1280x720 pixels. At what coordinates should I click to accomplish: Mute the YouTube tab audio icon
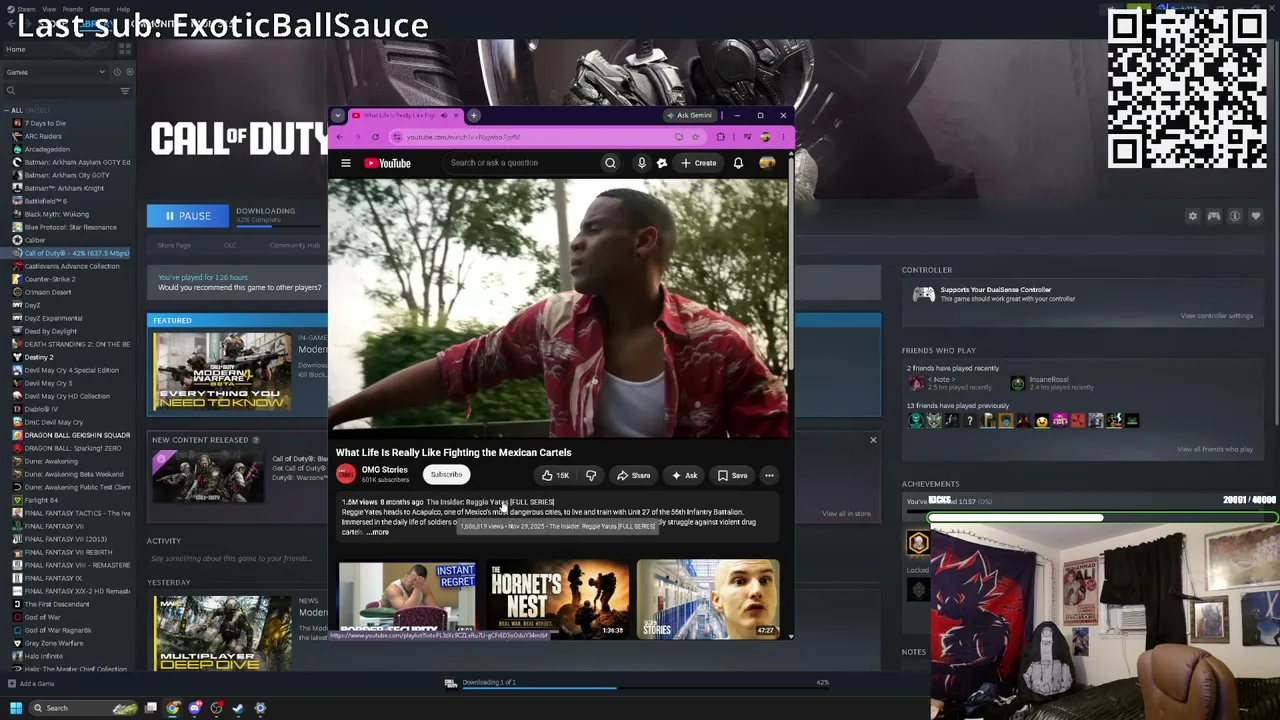click(444, 115)
